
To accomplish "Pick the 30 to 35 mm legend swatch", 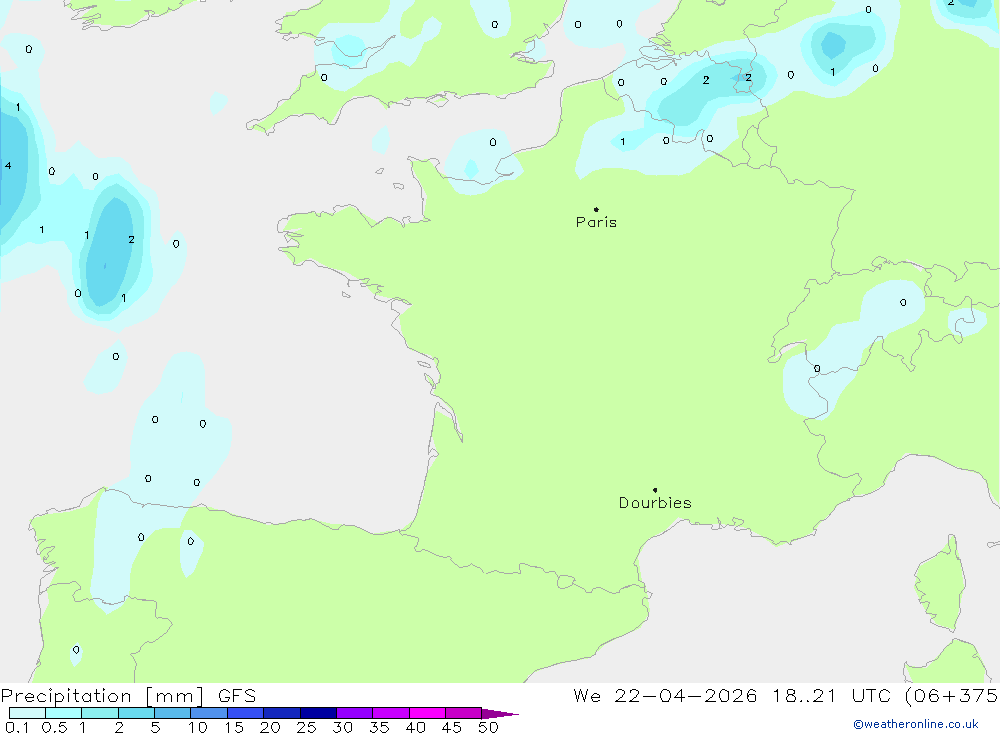I will tap(355, 713).
